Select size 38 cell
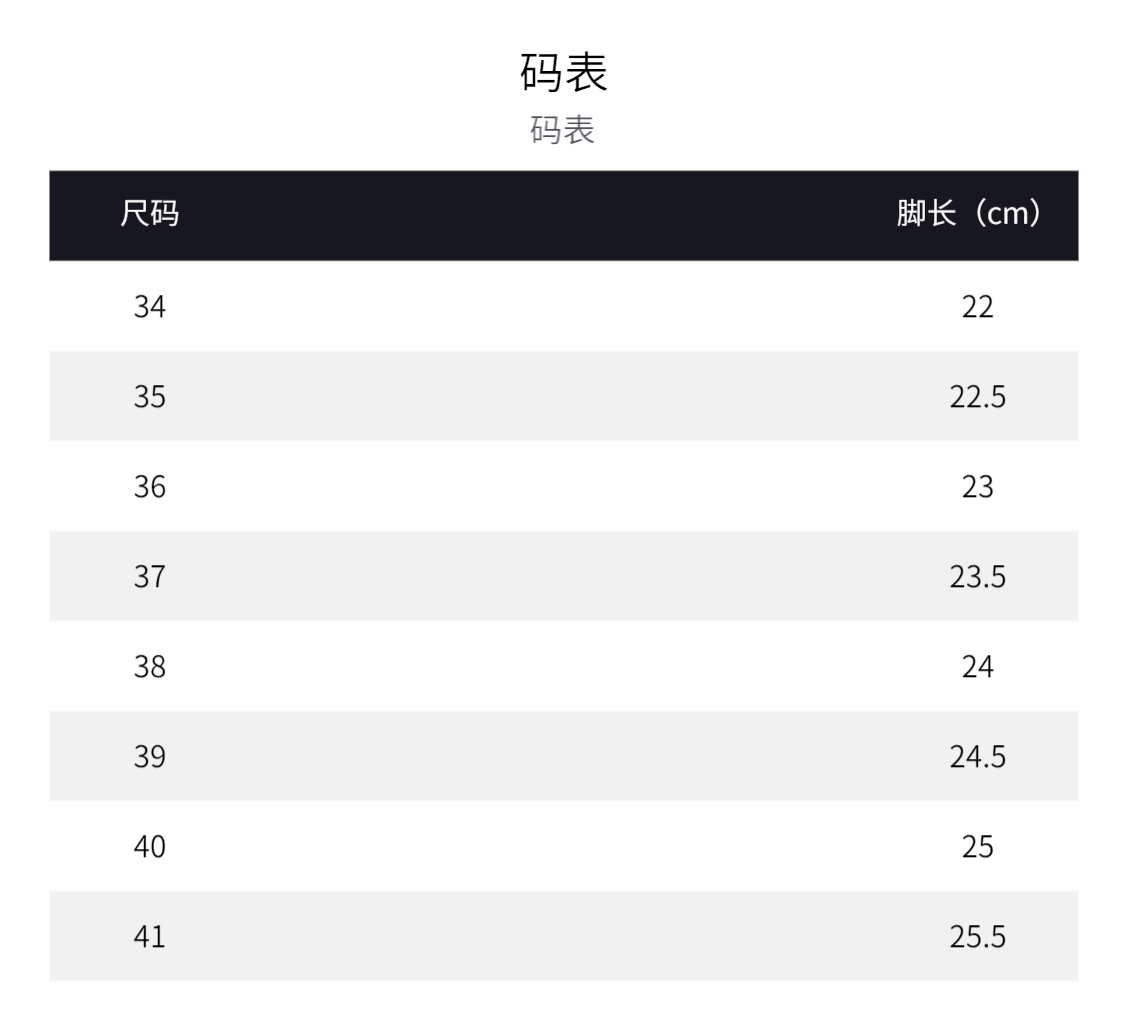This screenshot has width=1125, height=1027. pos(149,666)
